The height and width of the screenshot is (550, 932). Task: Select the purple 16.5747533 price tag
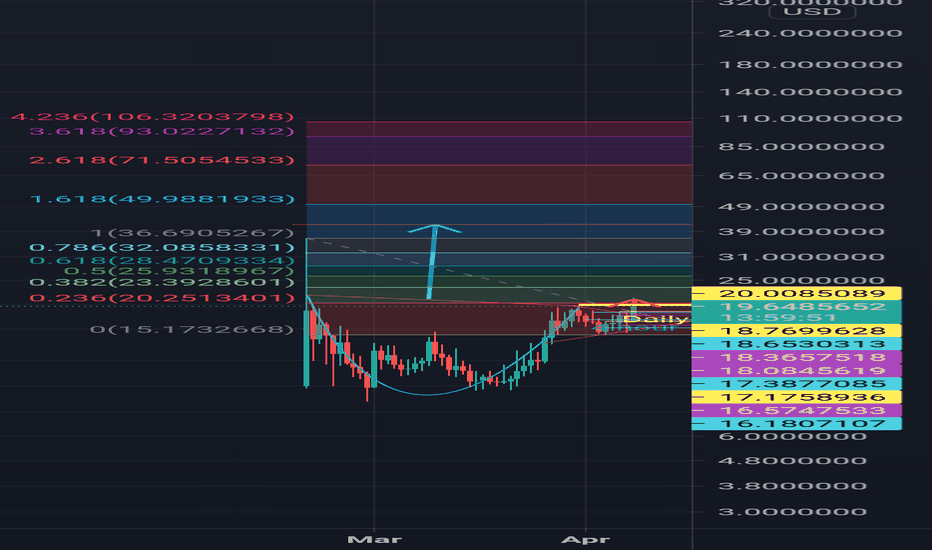pyautogui.click(x=796, y=410)
